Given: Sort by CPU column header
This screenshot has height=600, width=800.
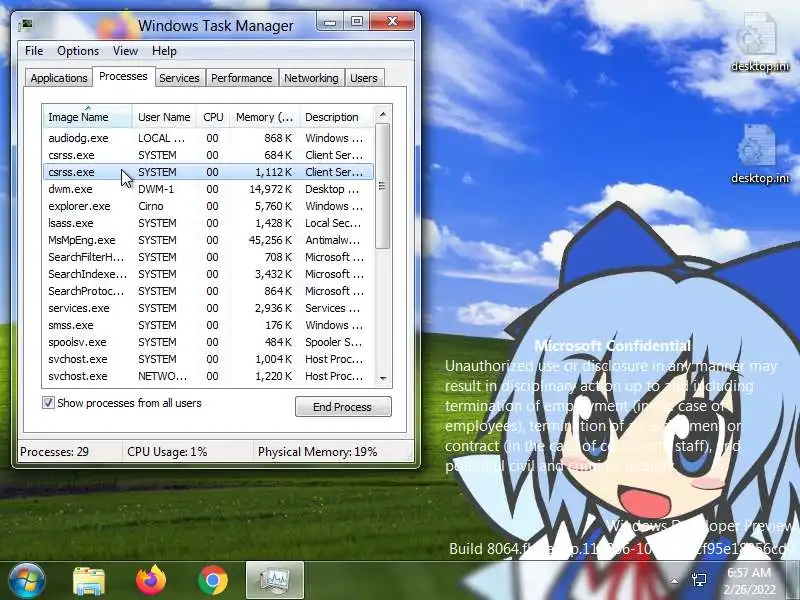Looking at the screenshot, I should tap(213, 117).
